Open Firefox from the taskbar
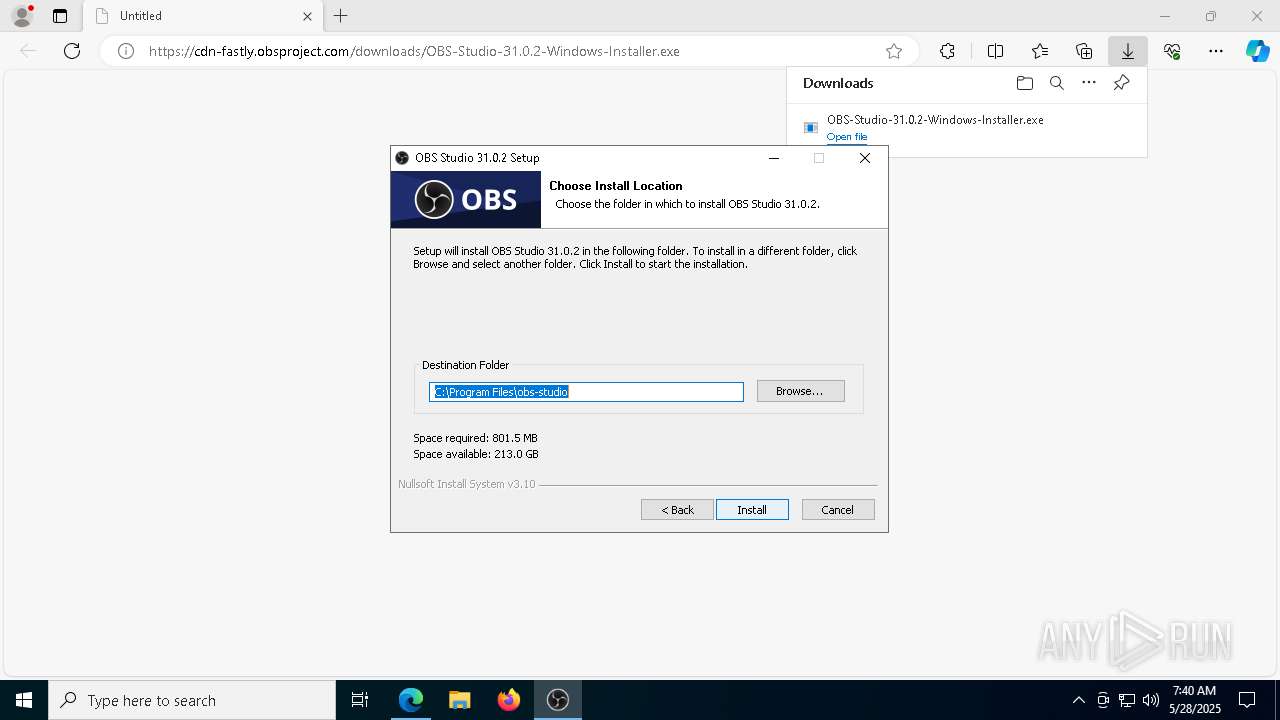Viewport: 1280px width, 720px height. pos(508,700)
